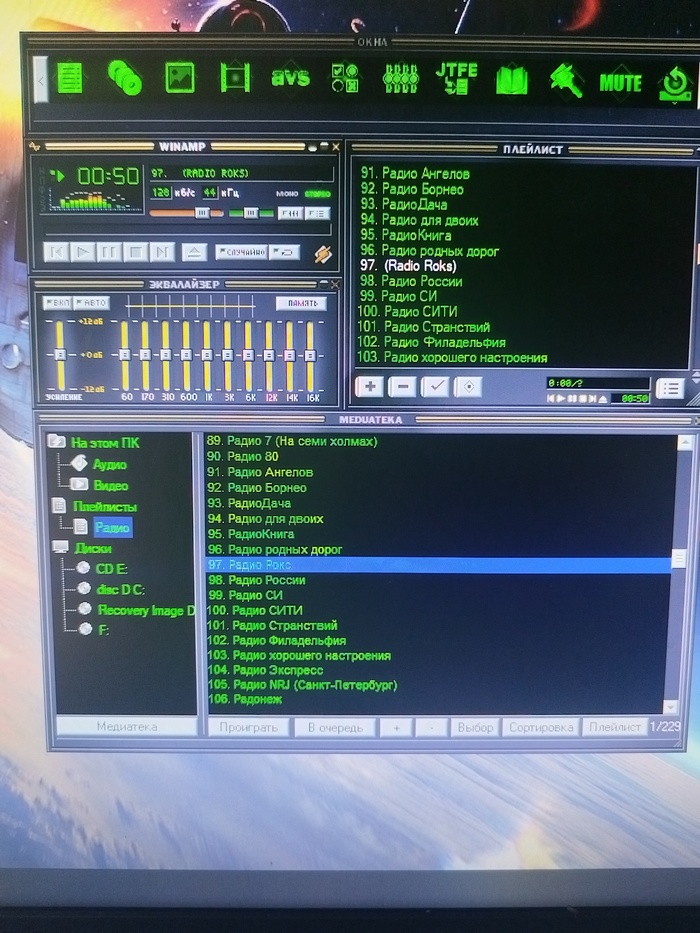Click the В очередь button
This screenshot has height=933, width=700.
[335, 727]
